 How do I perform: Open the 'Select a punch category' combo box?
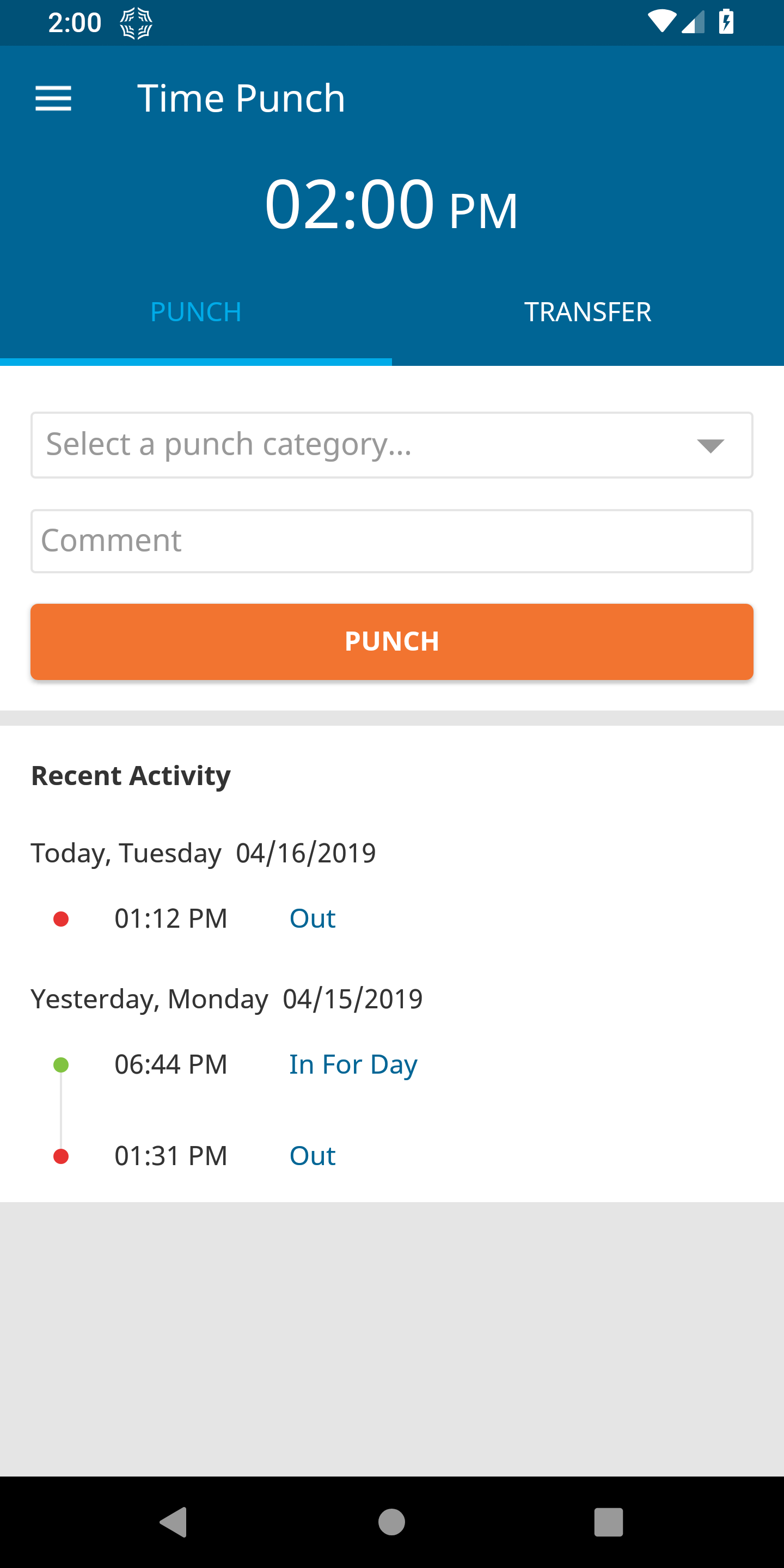[392, 445]
